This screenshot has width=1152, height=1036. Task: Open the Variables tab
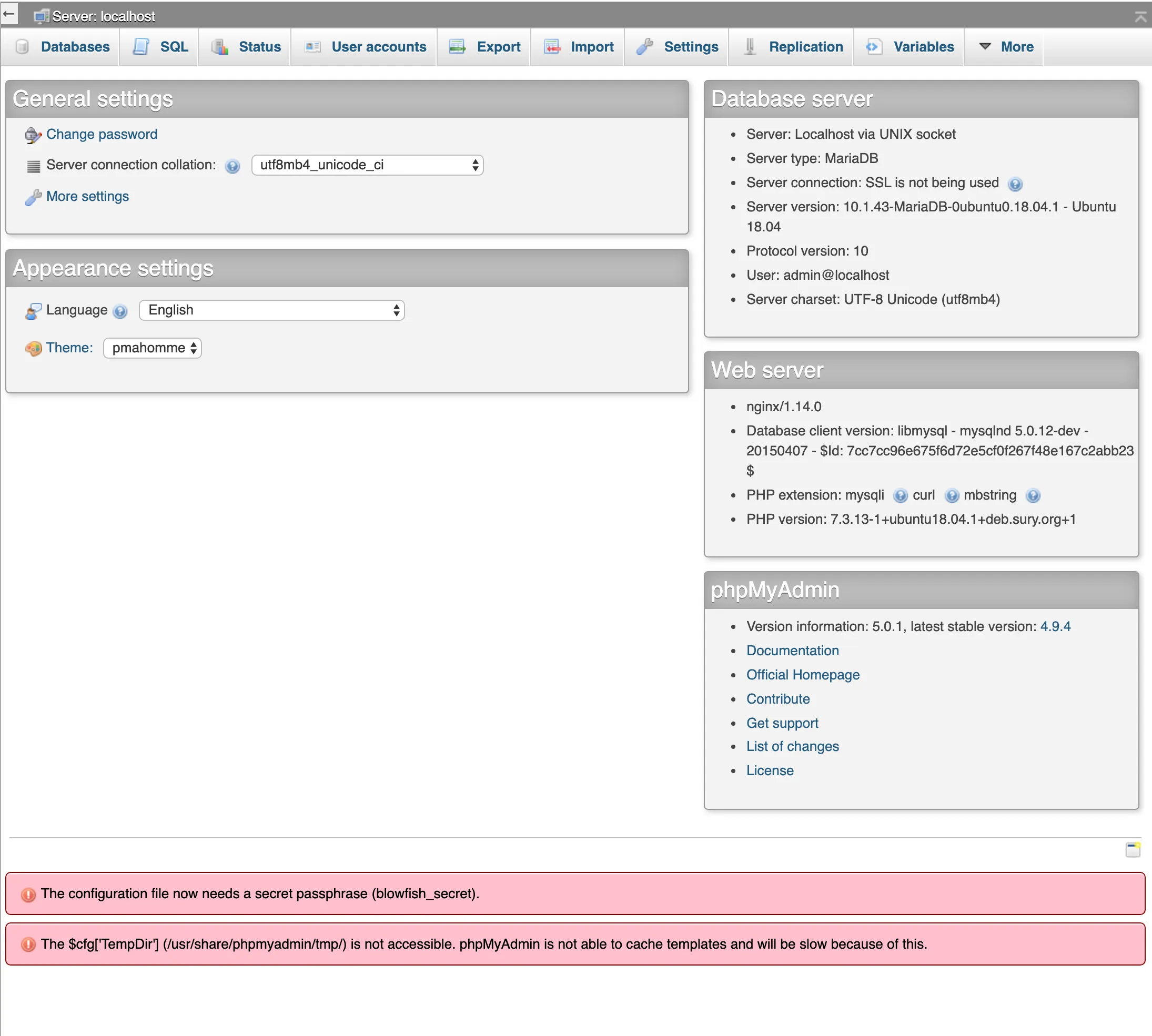(910, 47)
